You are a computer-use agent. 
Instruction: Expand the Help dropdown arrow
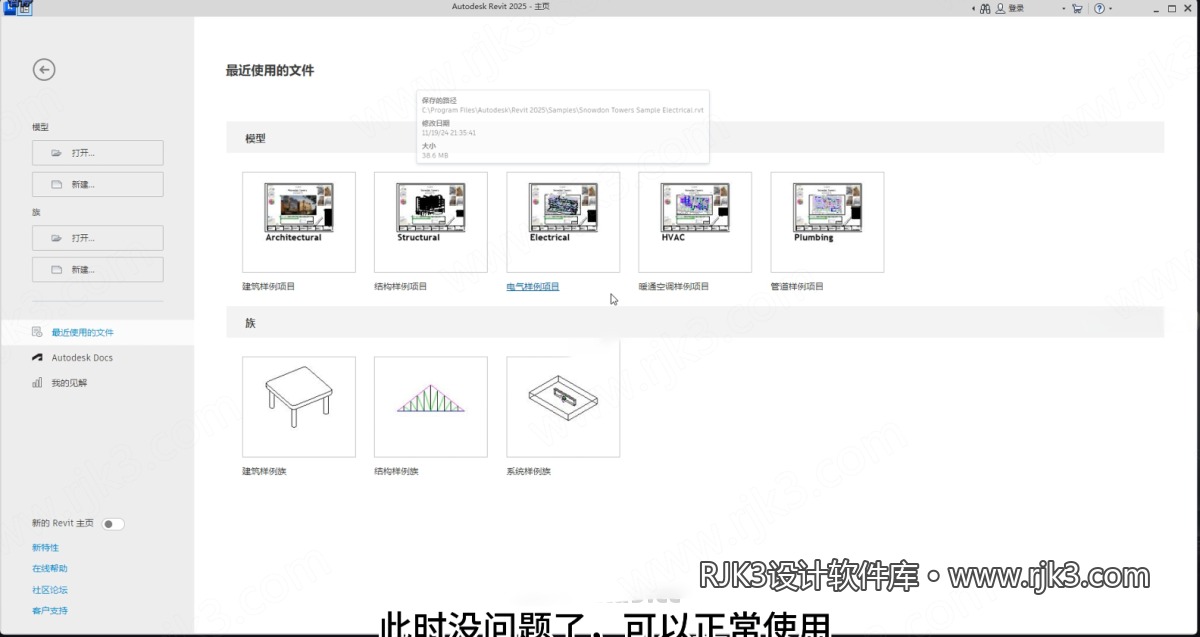click(x=1111, y=8)
